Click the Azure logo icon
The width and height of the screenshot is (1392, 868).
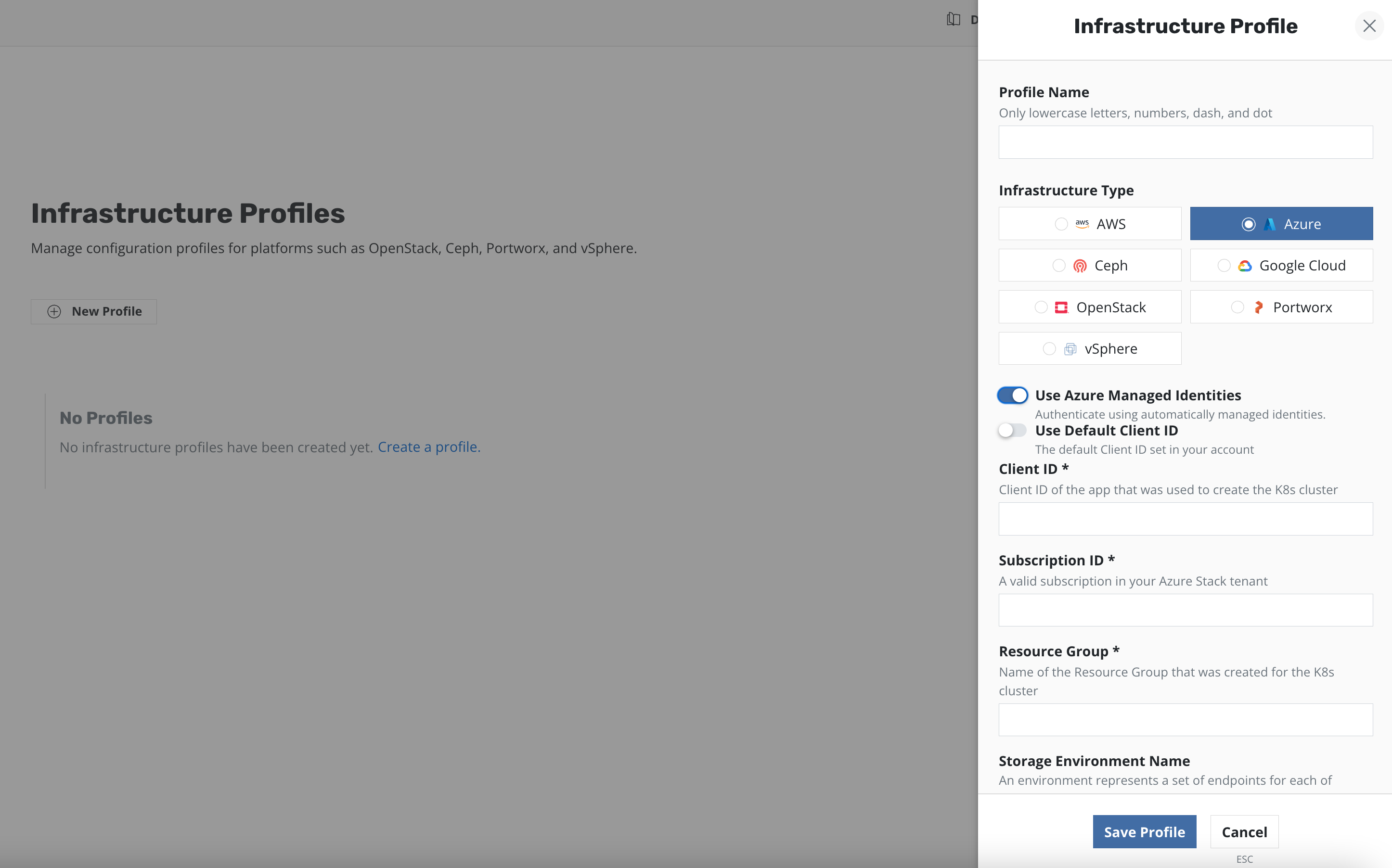click(x=1269, y=224)
